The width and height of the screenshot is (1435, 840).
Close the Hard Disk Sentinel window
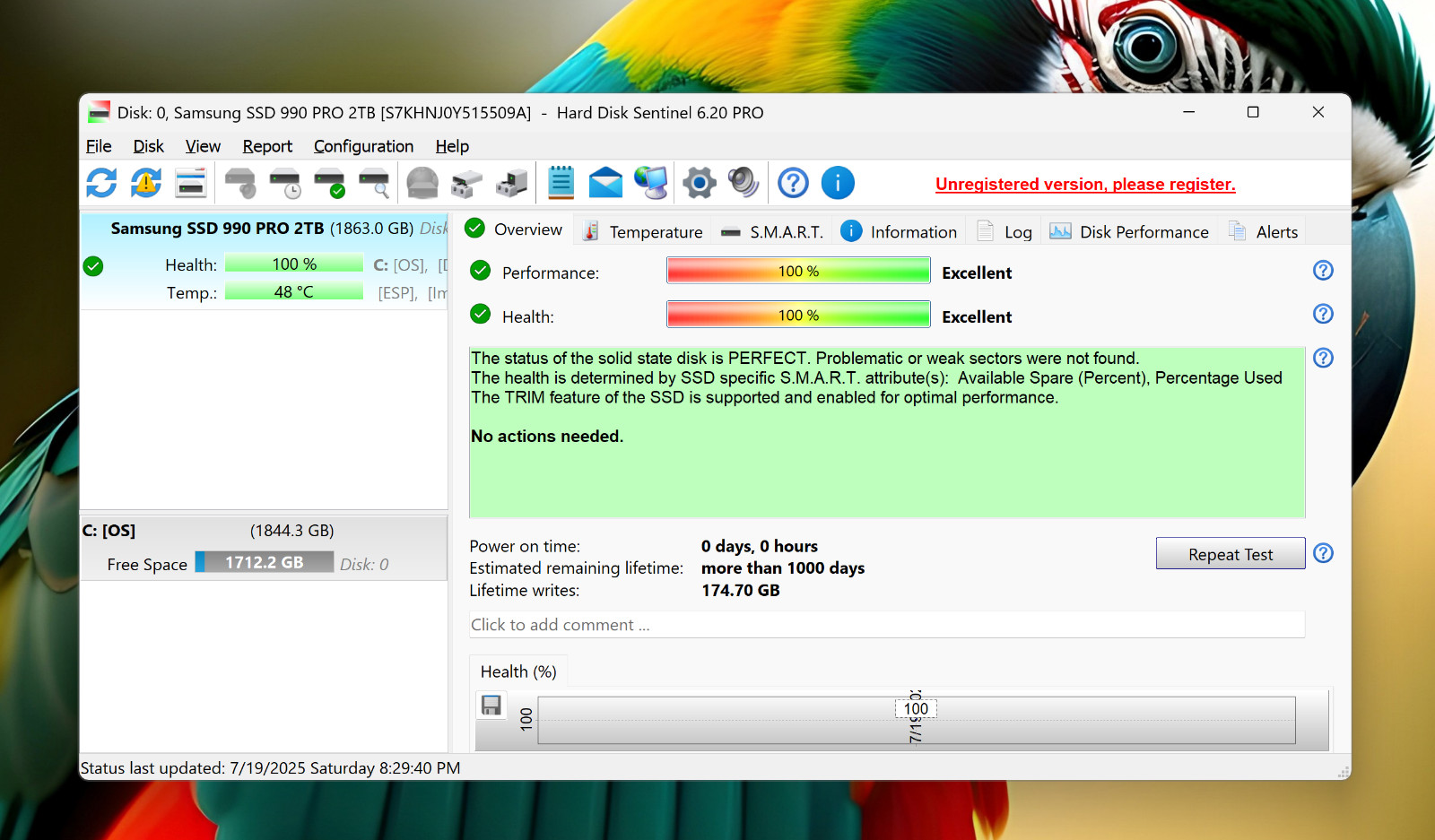1318,112
